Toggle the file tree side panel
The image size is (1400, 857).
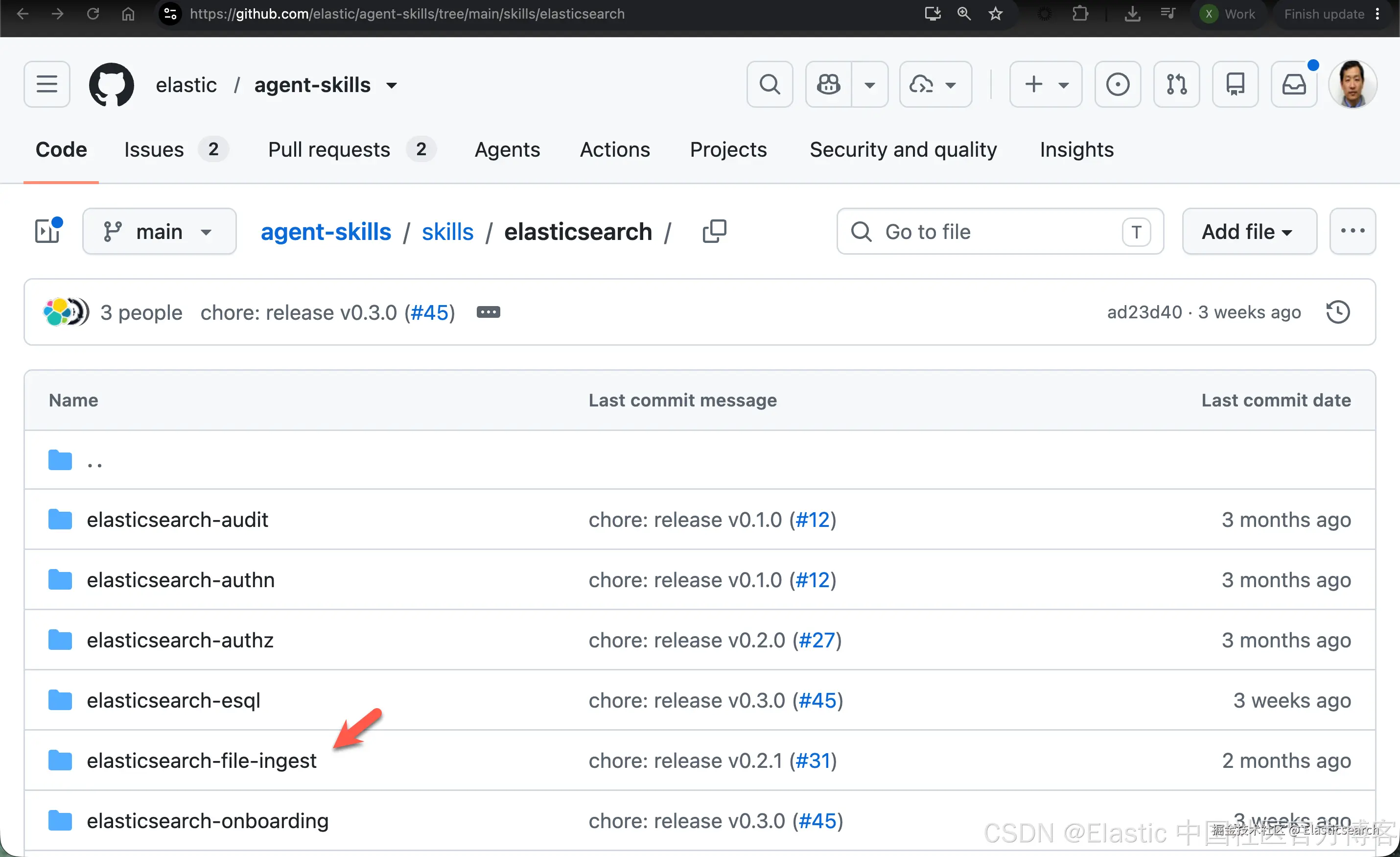47,231
